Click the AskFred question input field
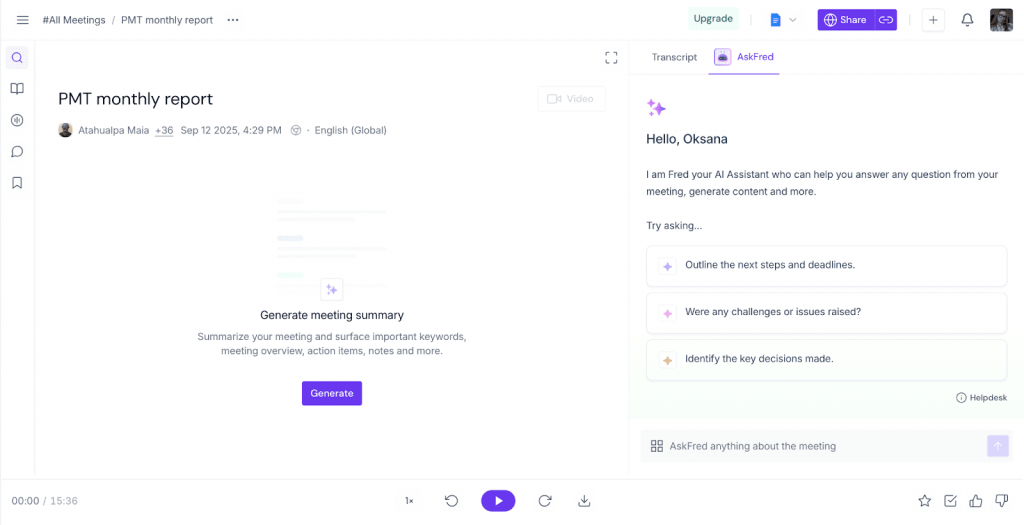1024x525 pixels. [815, 446]
